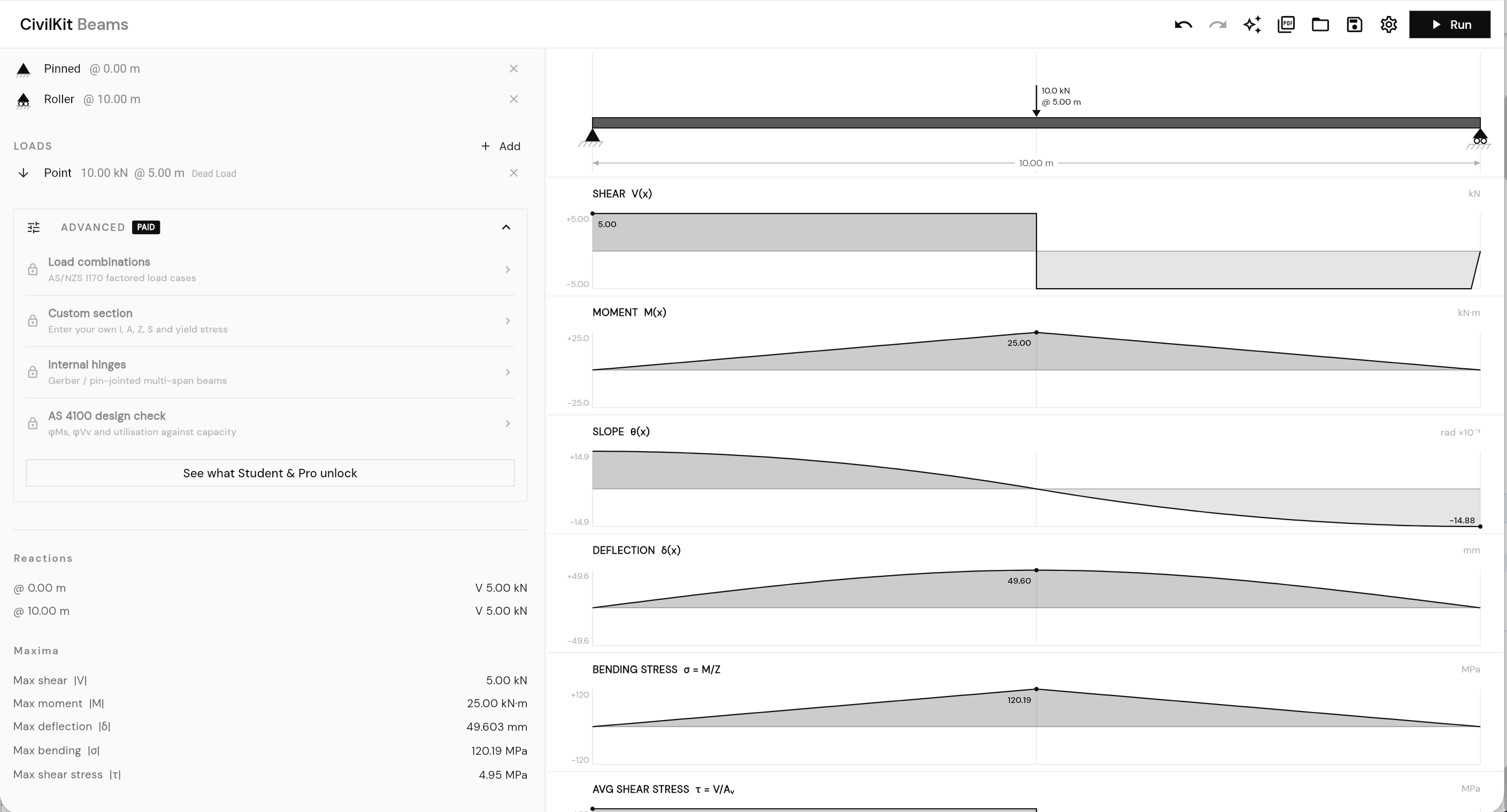
Task: Click the SLOPE θ(x) chart title
Action: tap(621, 431)
